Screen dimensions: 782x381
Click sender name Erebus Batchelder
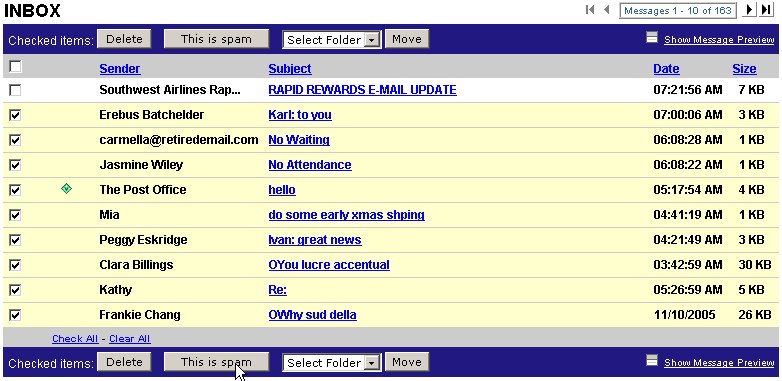click(x=152, y=115)
